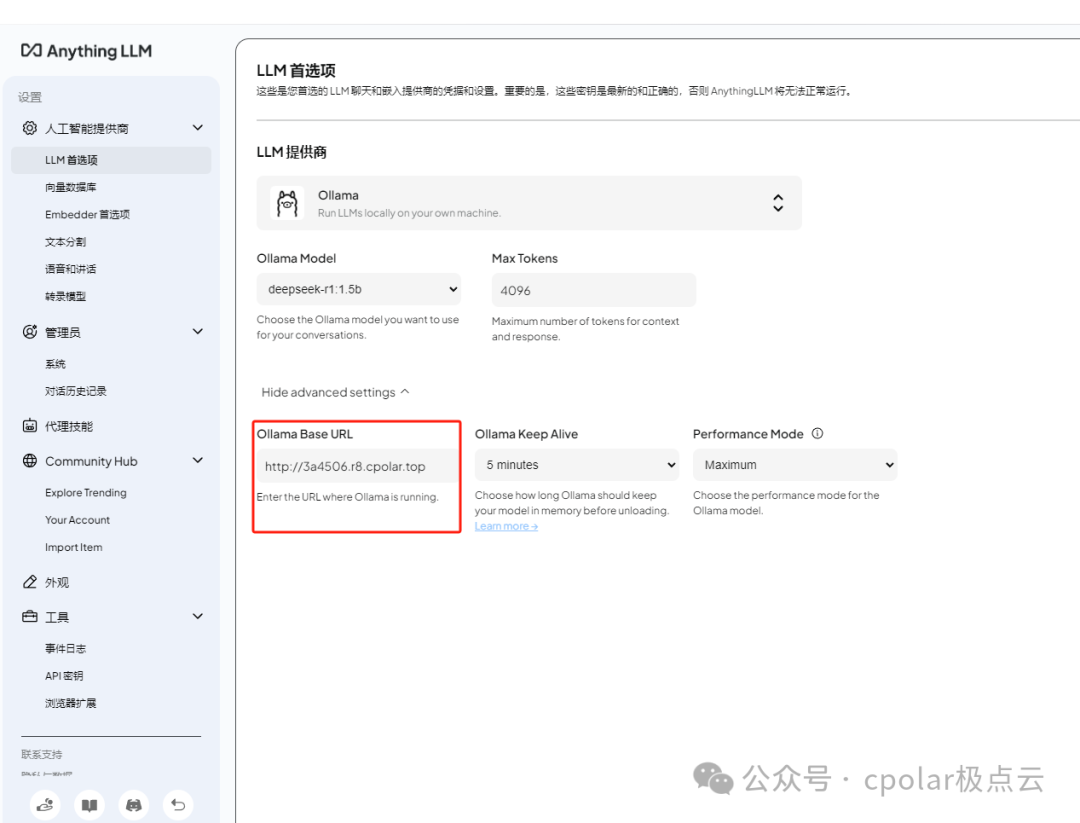Click the back arrow icon button

[x=178, y=804]
